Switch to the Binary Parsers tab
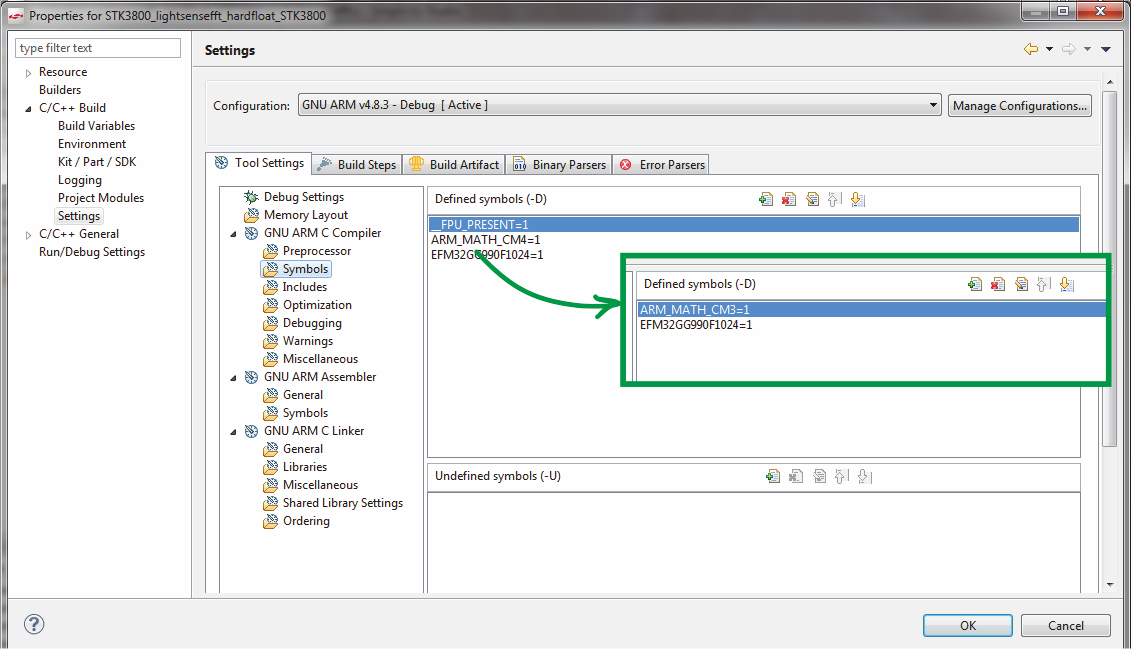This screenshot has width=1131, height=649. pos(559,164)
